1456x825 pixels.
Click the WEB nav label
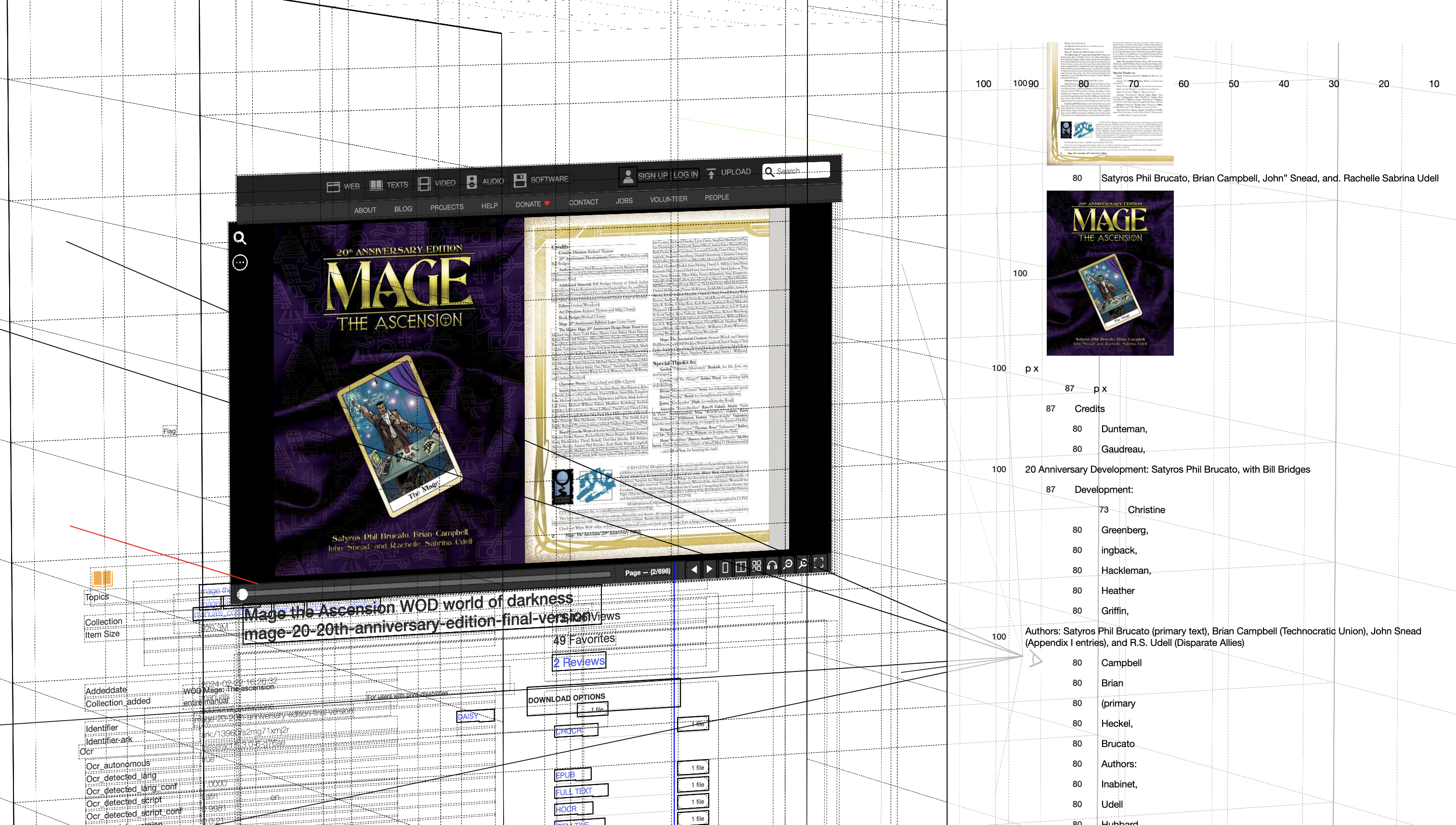tap(351, 186)
